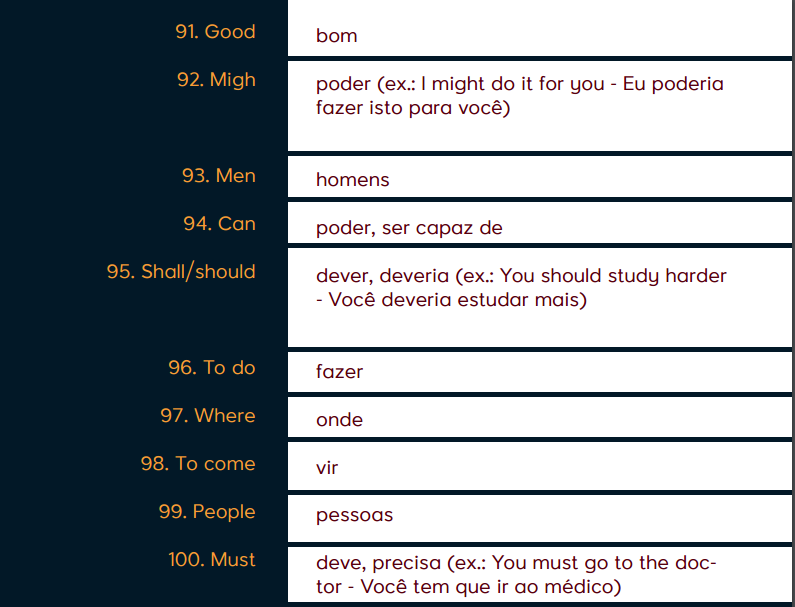Select the 'poder, ser capaz de' translation

pos(409,228)
